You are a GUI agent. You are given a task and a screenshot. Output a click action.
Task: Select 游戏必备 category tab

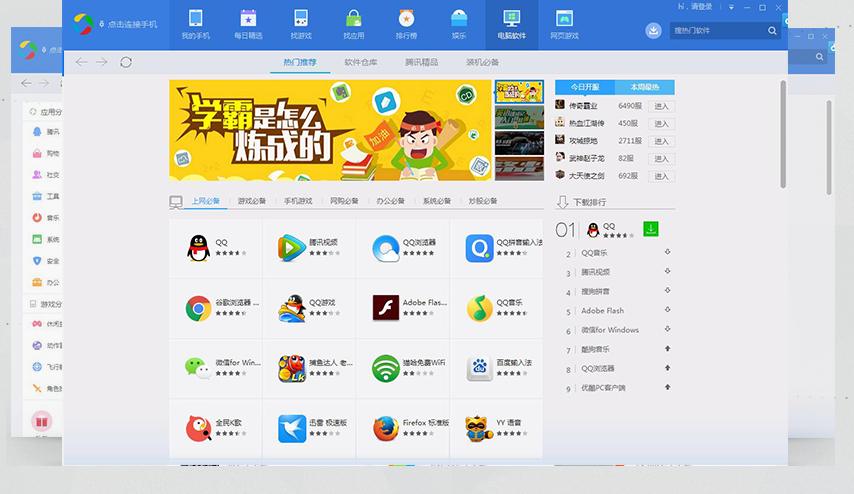click(252, 201)
